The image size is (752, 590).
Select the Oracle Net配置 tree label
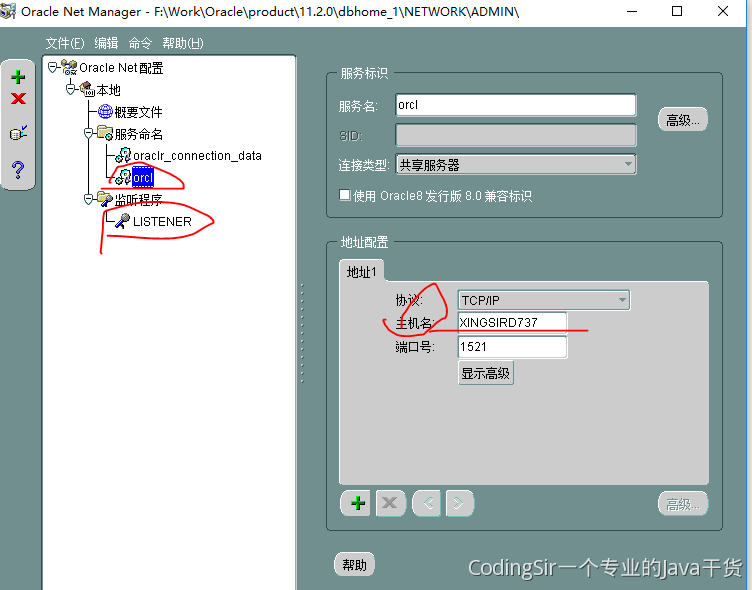[121, 68]
